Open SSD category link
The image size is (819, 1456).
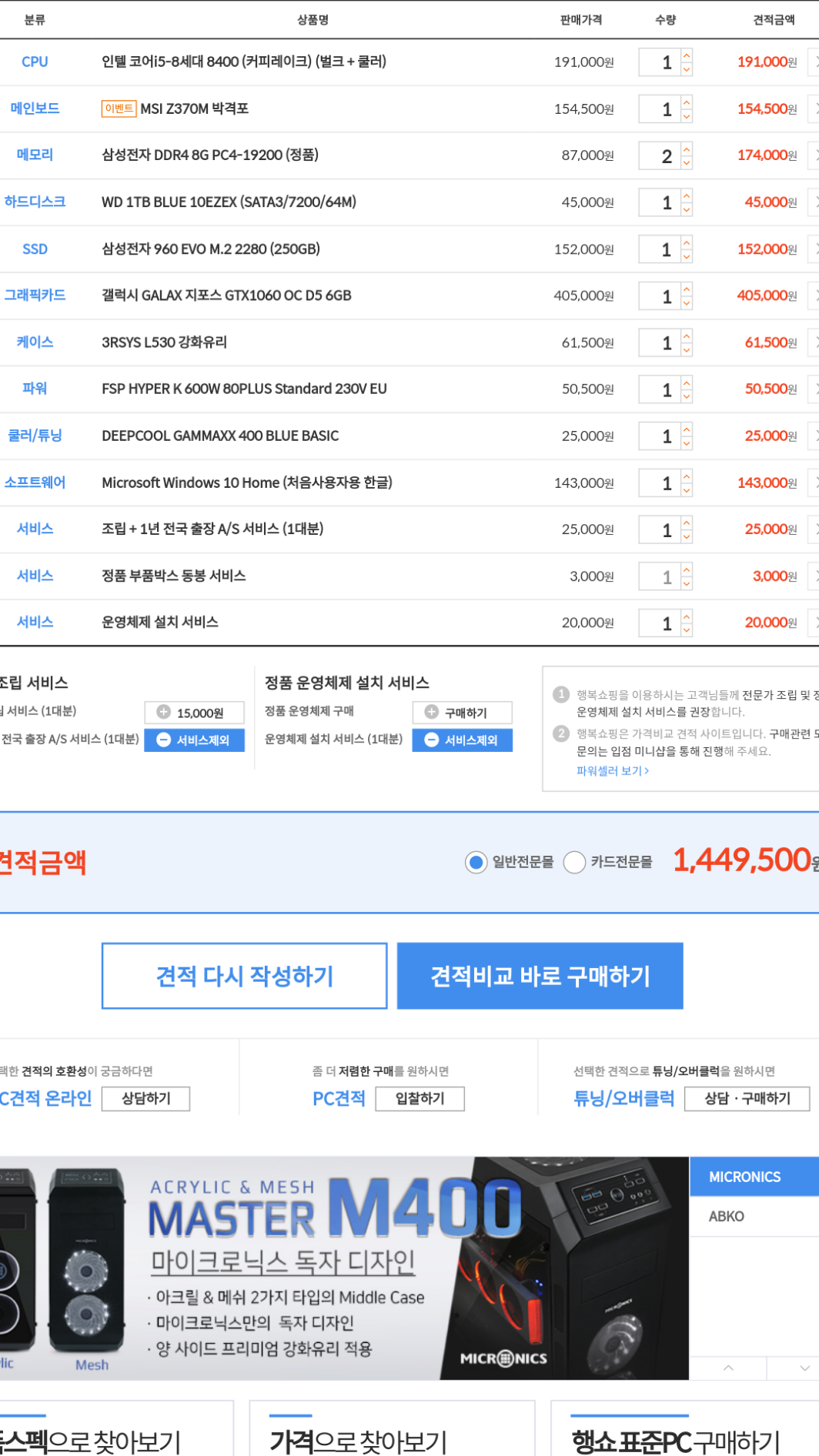pos(35,249)
